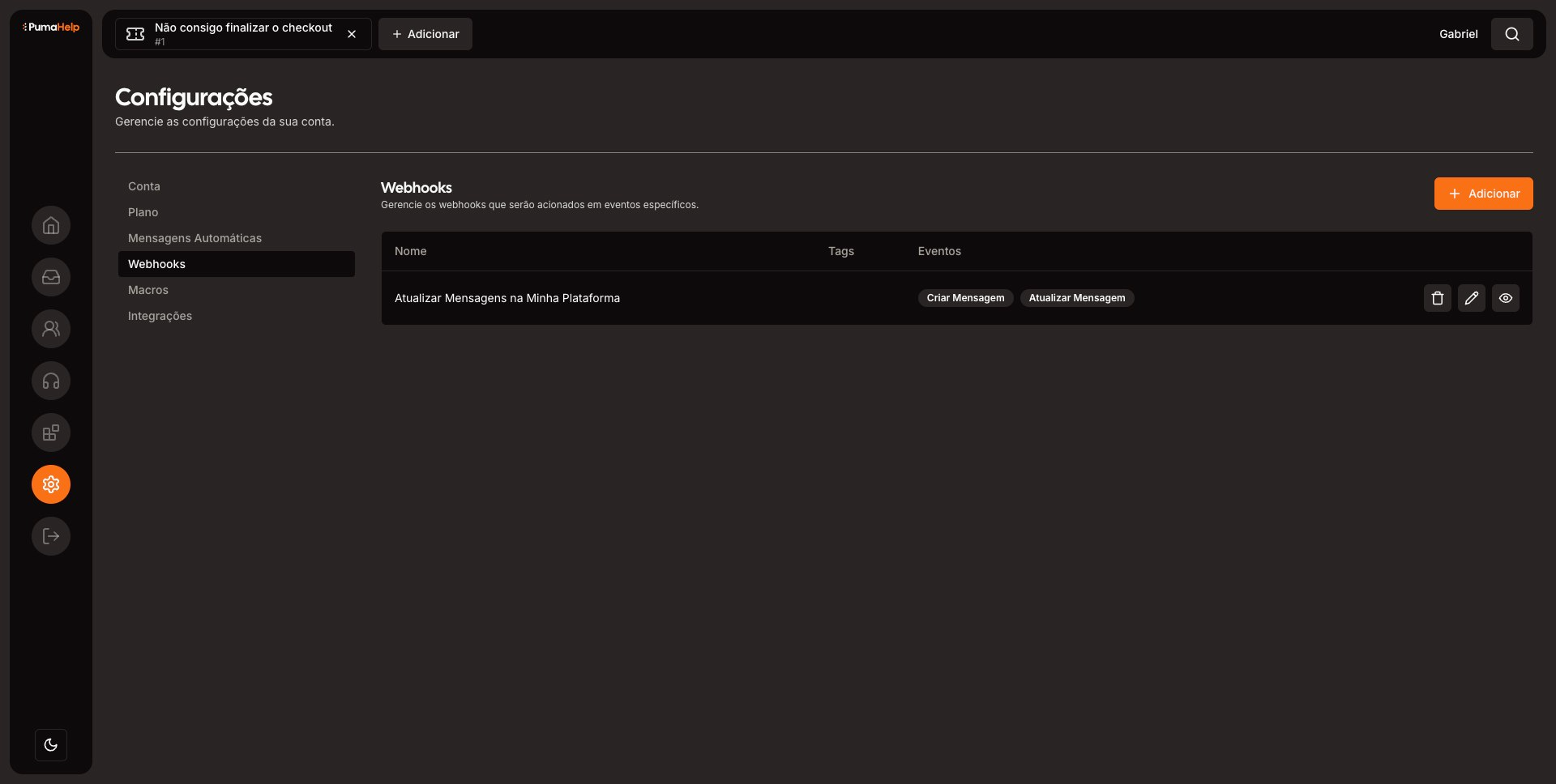Click the Nome column header
Screen dimensions: 1556x784
click(411, 251)
